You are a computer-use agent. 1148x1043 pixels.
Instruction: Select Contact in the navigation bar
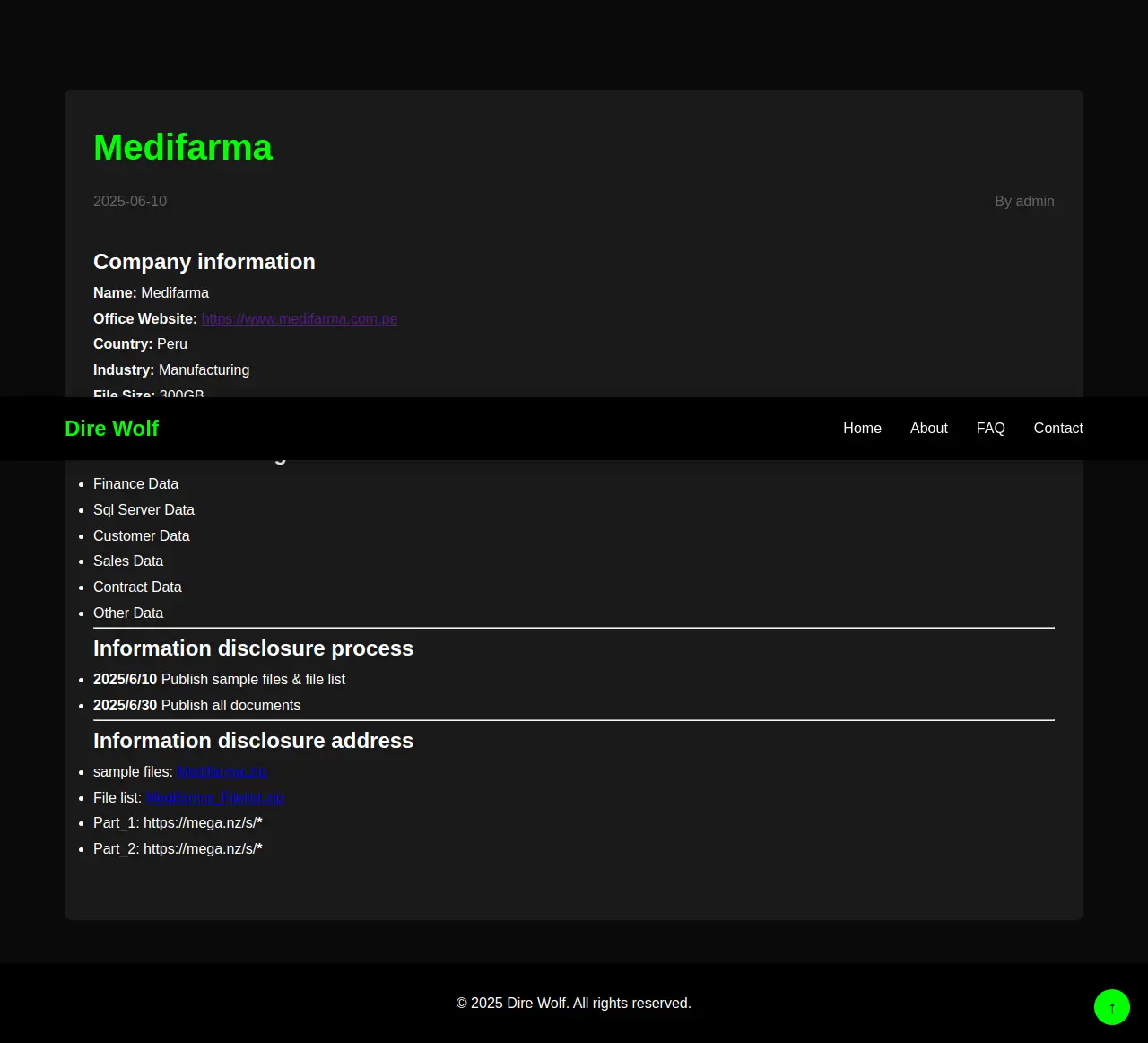pyautogui.click(x=1057, y=429)
